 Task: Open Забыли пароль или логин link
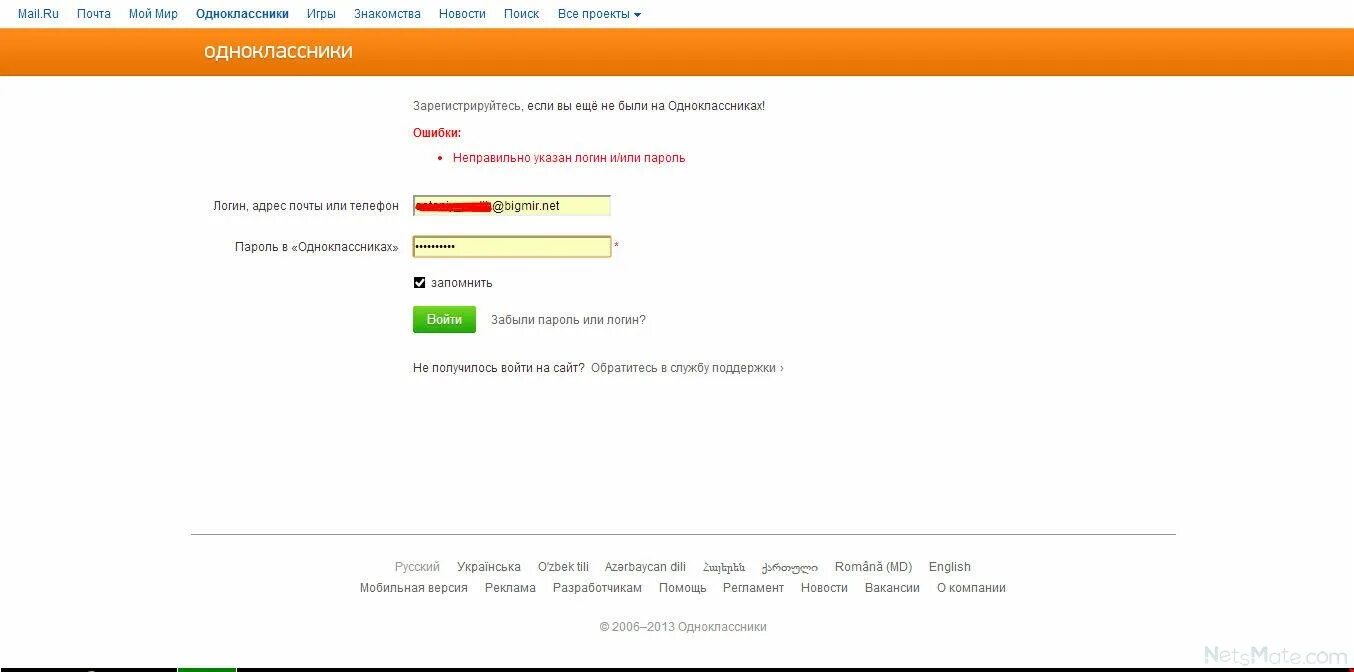pyautogui.click(x=568, y=320)
